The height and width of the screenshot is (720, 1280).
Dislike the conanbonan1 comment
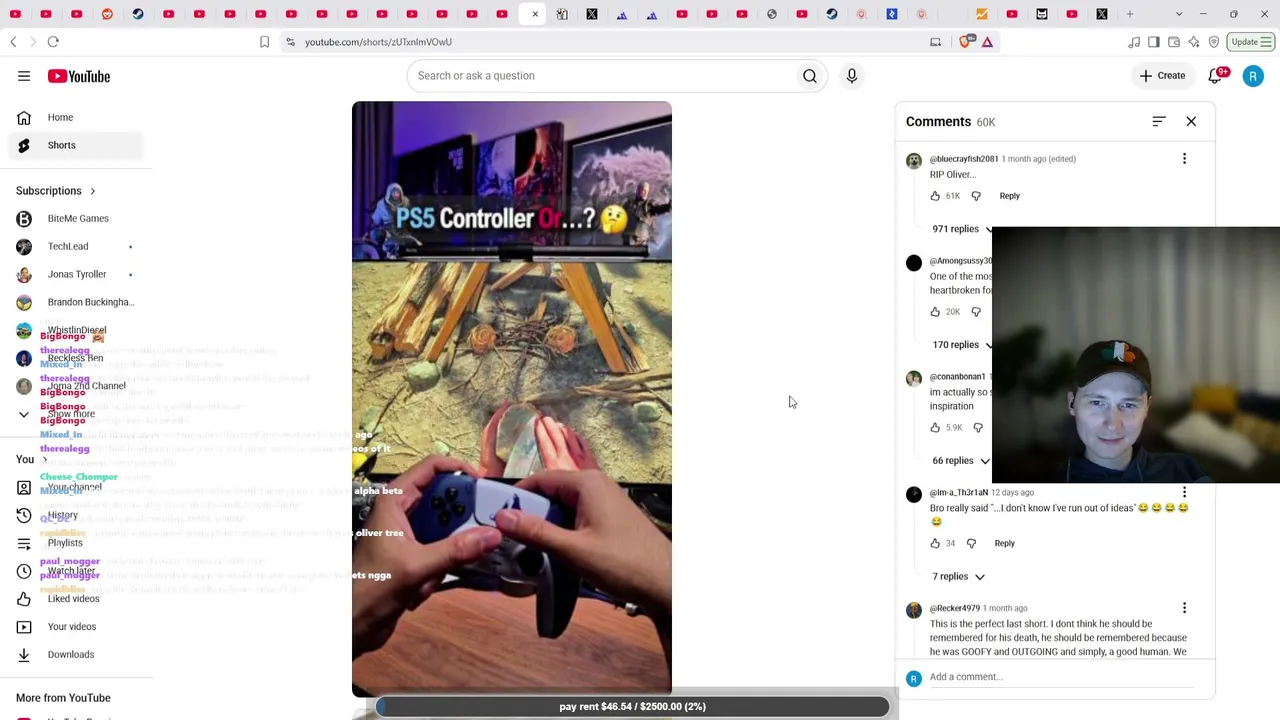pos(978,428)
